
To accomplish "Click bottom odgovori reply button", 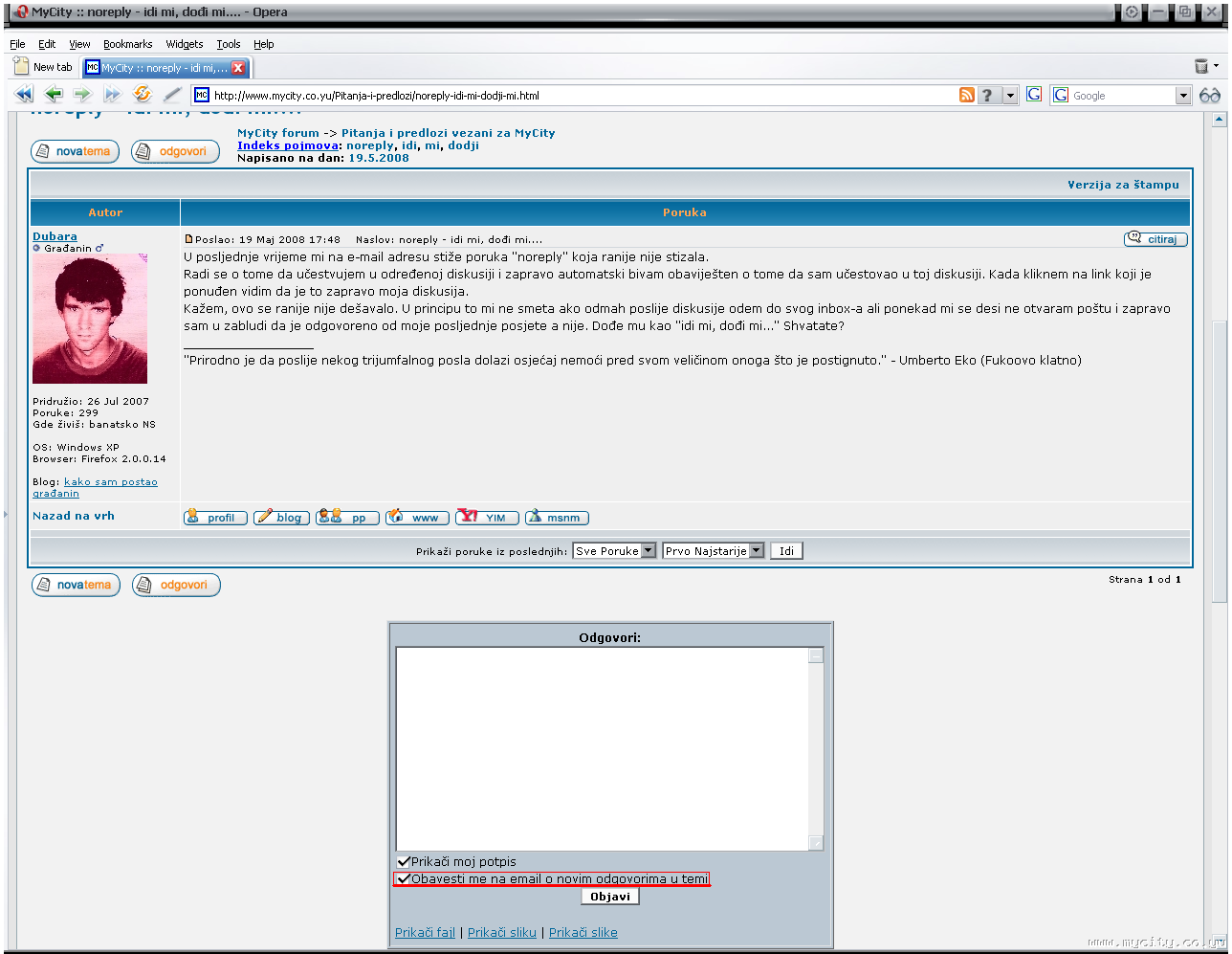I will [176, 585].
